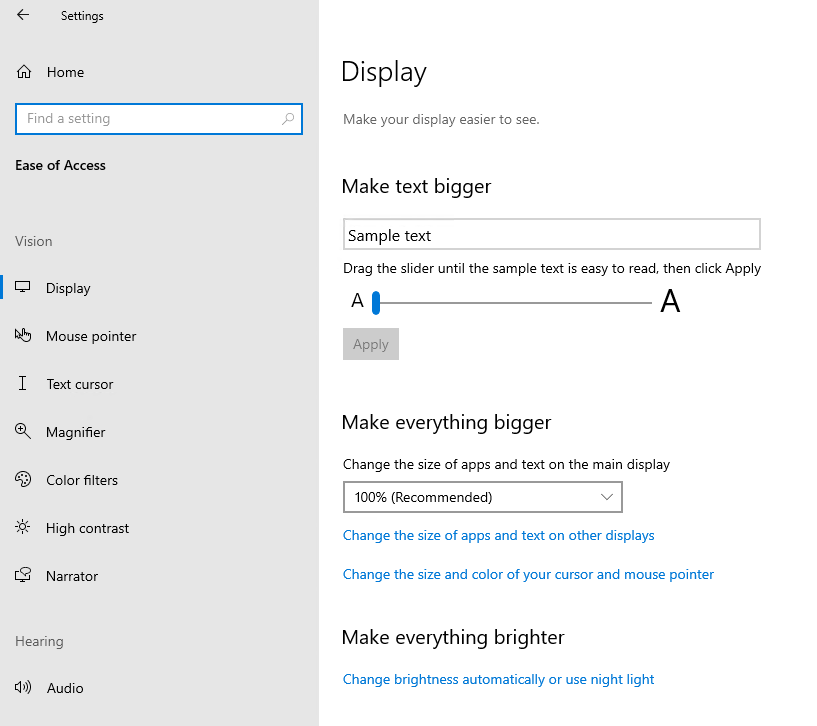Click the Audio speaker icon under Hearing
Image resolution: width=817 pixels, height=726 pixels.
pyautogui.click(x=23, y=687)
